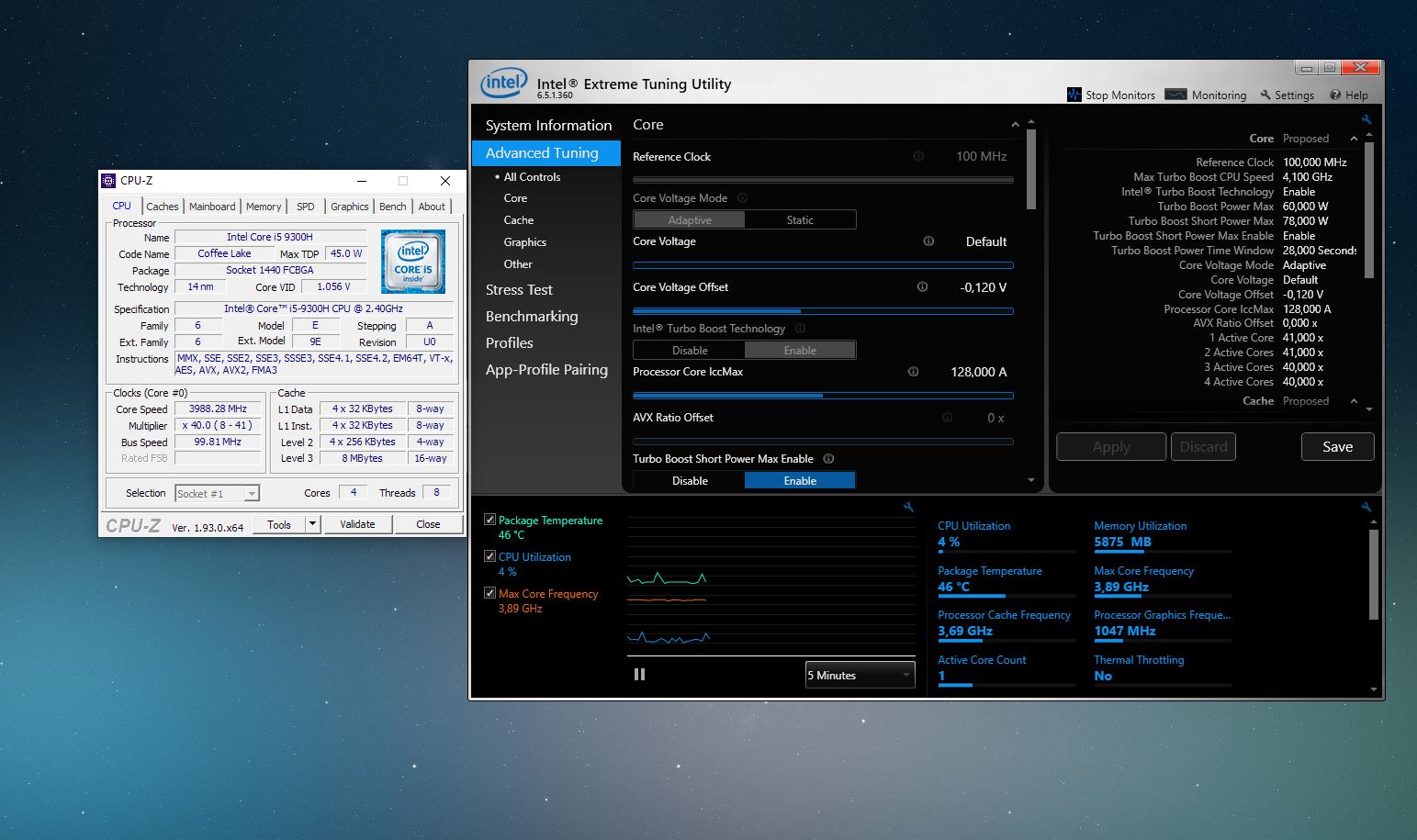Click Intel Core i5 badge in CPU-Z
This screenshot has width=1417, height=840.
coord(413,262)
